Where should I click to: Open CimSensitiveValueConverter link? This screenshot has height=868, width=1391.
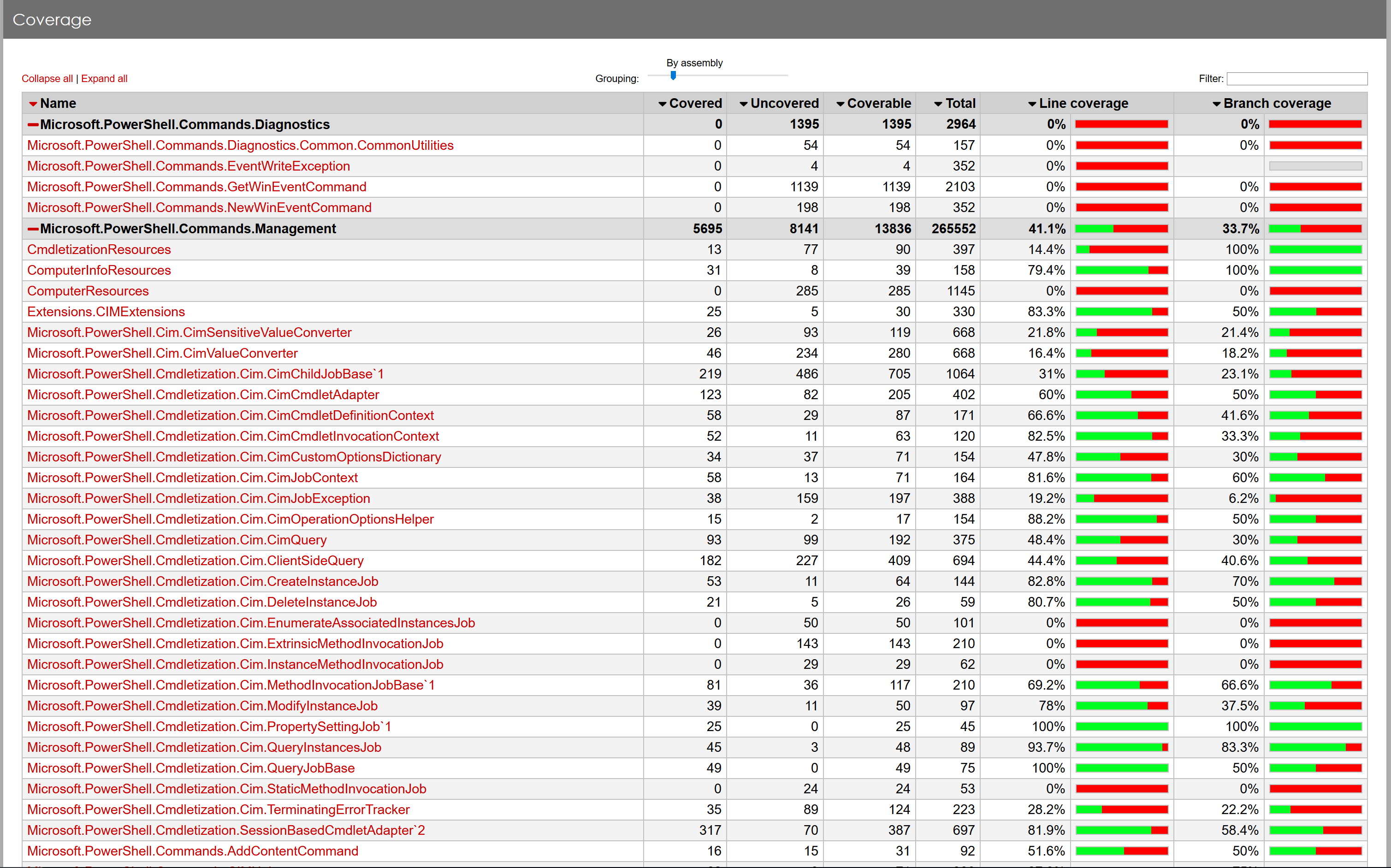(x=189, y=332)
